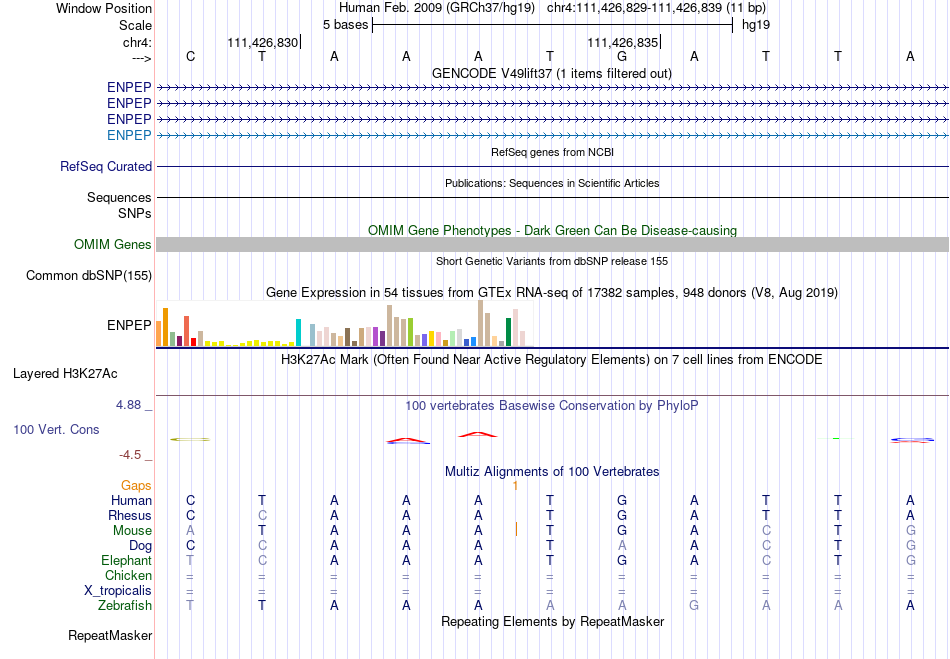Click the coordinate label 111,426,835
This screenshot has width=950, height=659.
(622, 42)
